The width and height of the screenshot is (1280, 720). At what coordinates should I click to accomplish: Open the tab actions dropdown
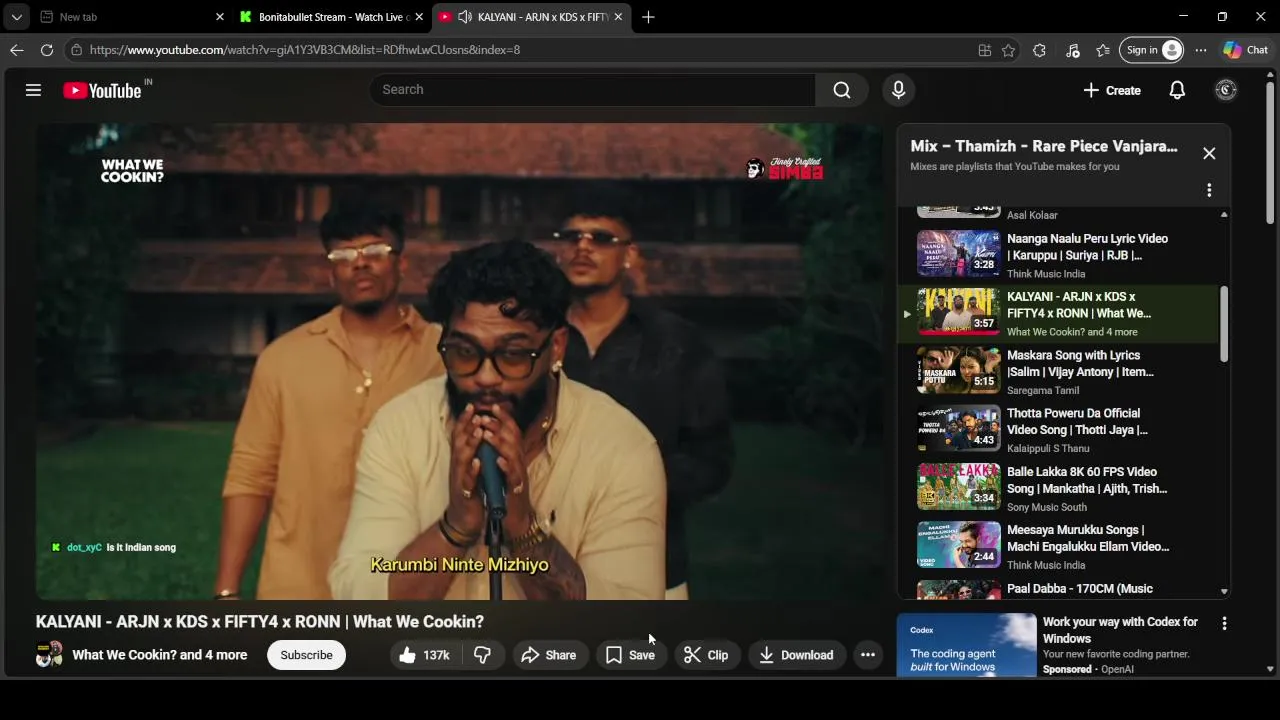click(16, 17)
